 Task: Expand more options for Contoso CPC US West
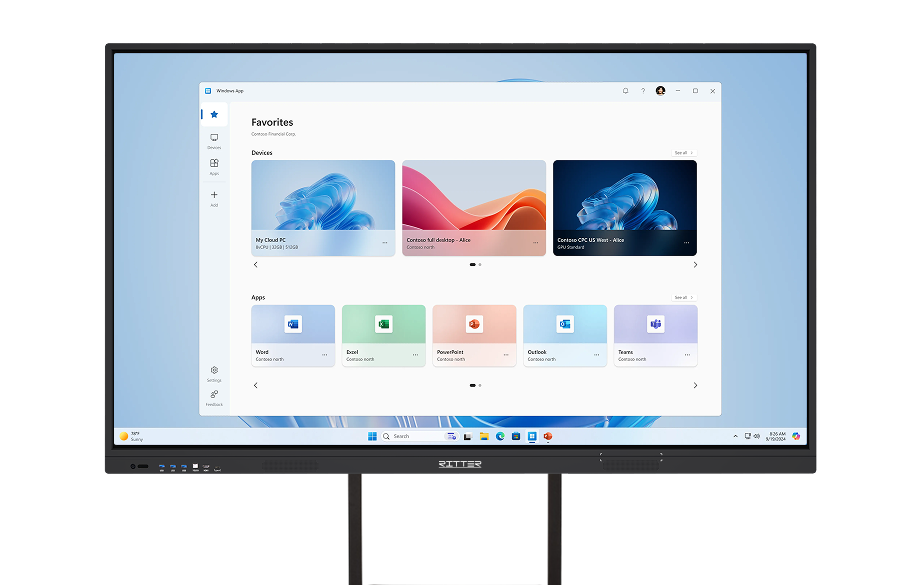tap(686, 243)
